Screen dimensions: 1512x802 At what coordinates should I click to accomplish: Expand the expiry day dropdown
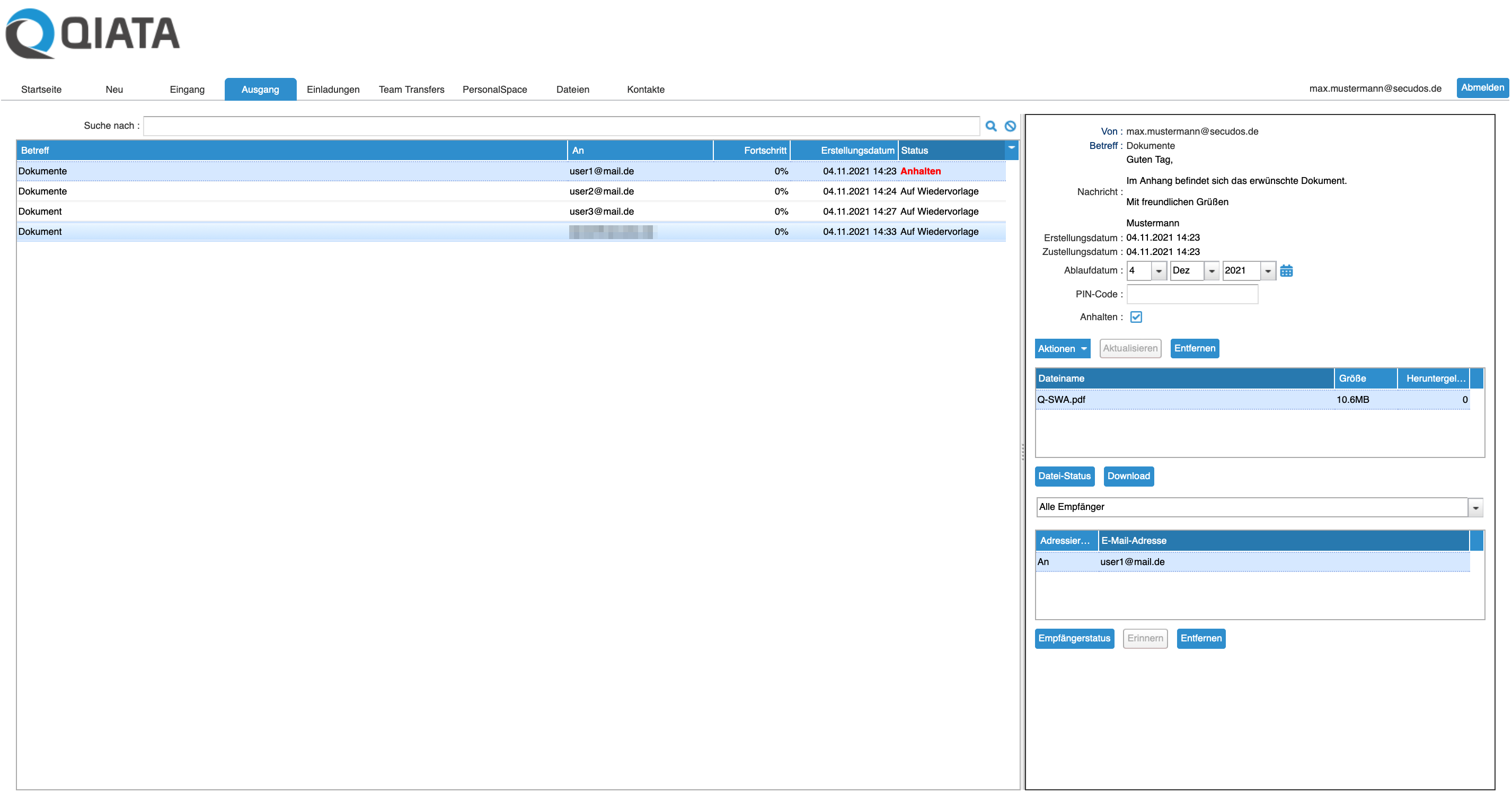(1158, 271)
